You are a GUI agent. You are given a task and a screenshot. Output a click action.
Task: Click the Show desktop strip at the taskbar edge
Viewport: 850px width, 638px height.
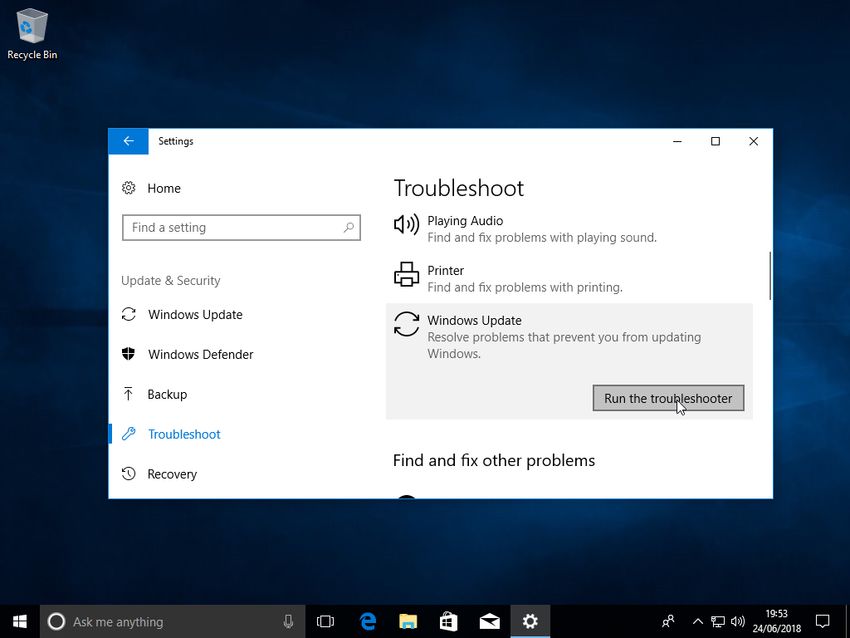coord(847,622)
